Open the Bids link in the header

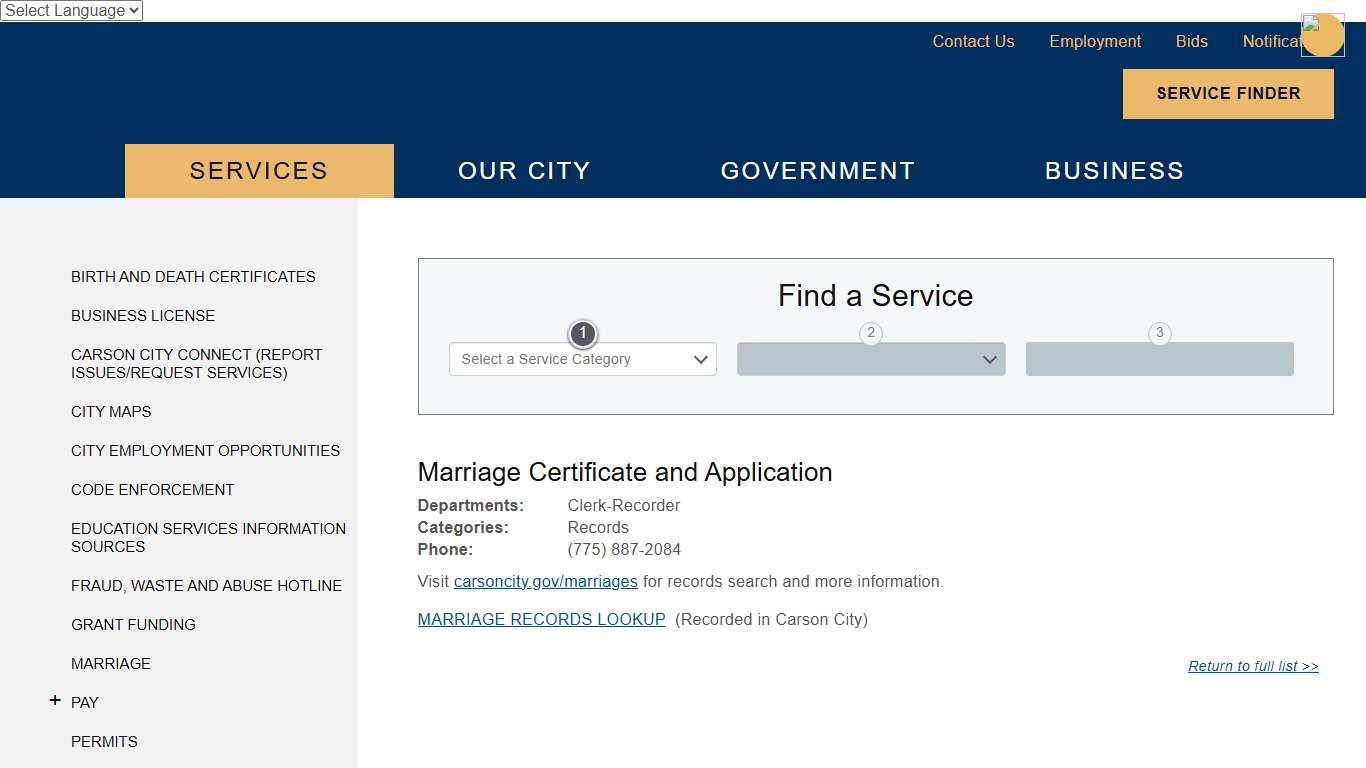click(x=1191, y=41)
